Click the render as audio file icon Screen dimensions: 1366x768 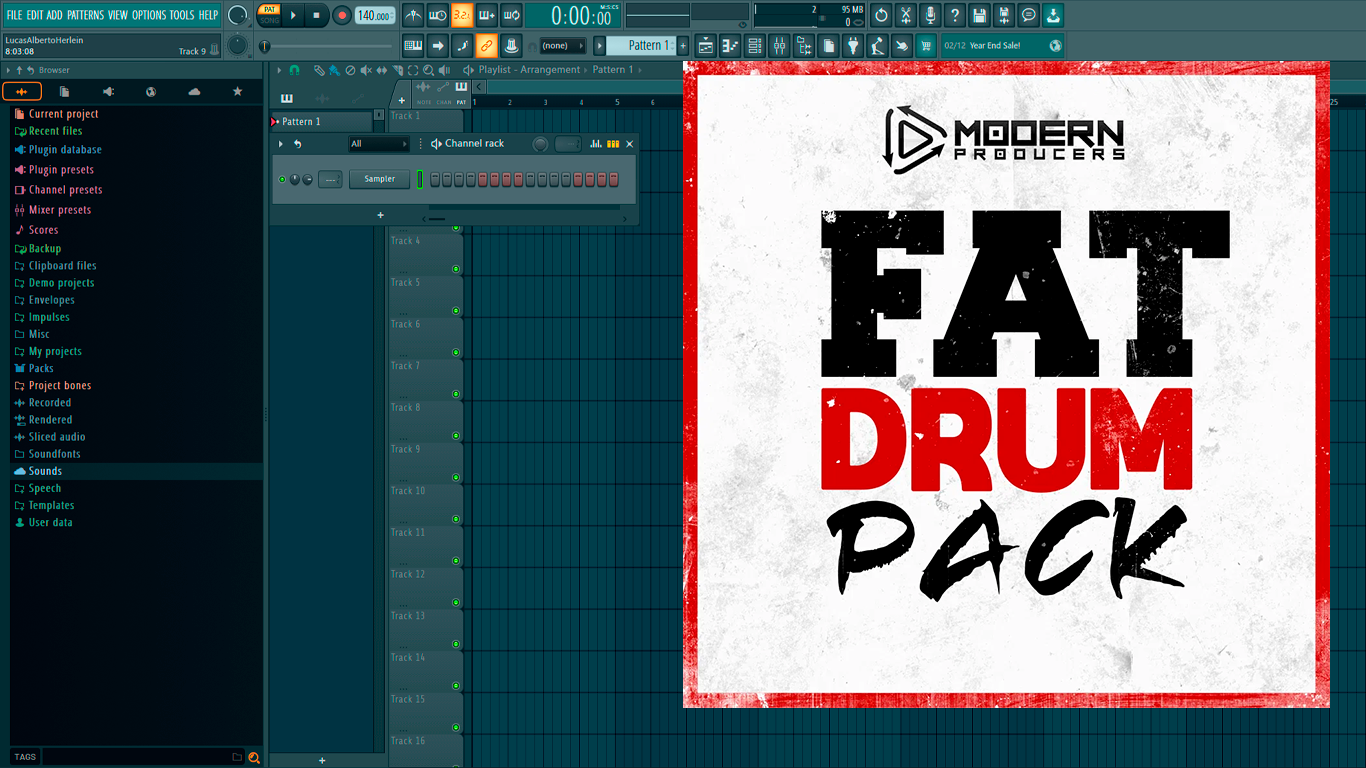[1004, 15]
